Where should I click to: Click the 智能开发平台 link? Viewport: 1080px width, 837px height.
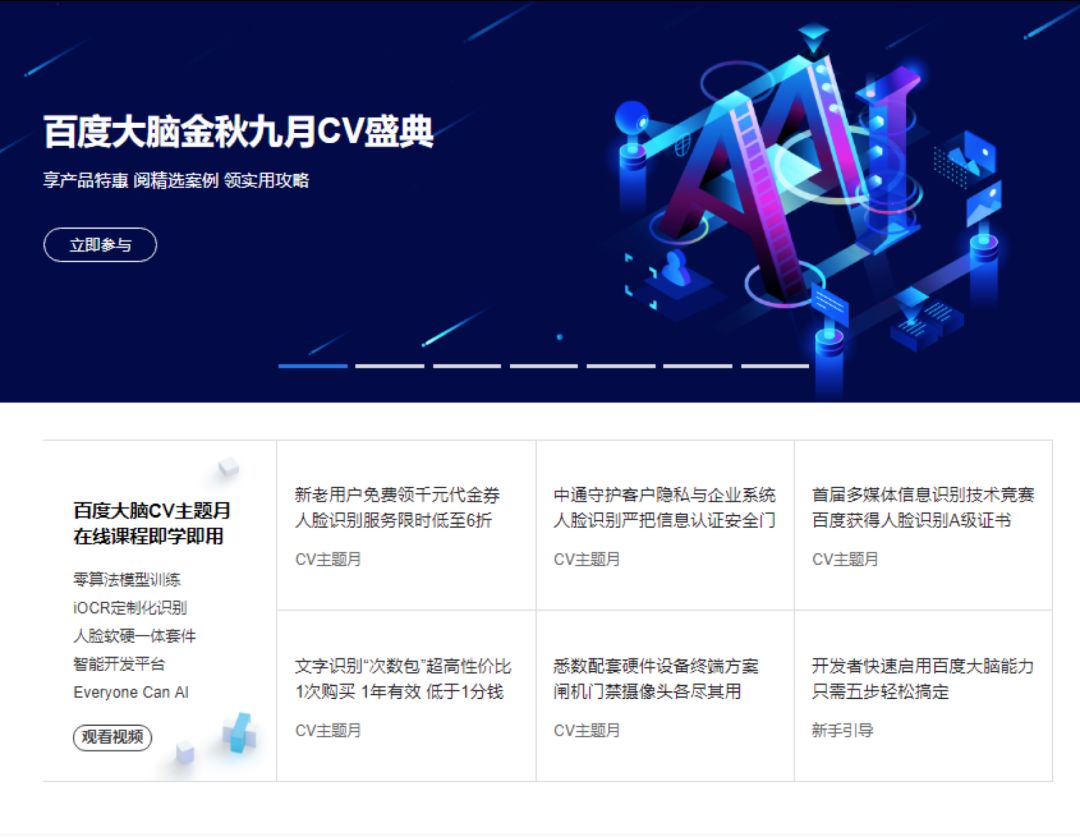click(119, 664)
